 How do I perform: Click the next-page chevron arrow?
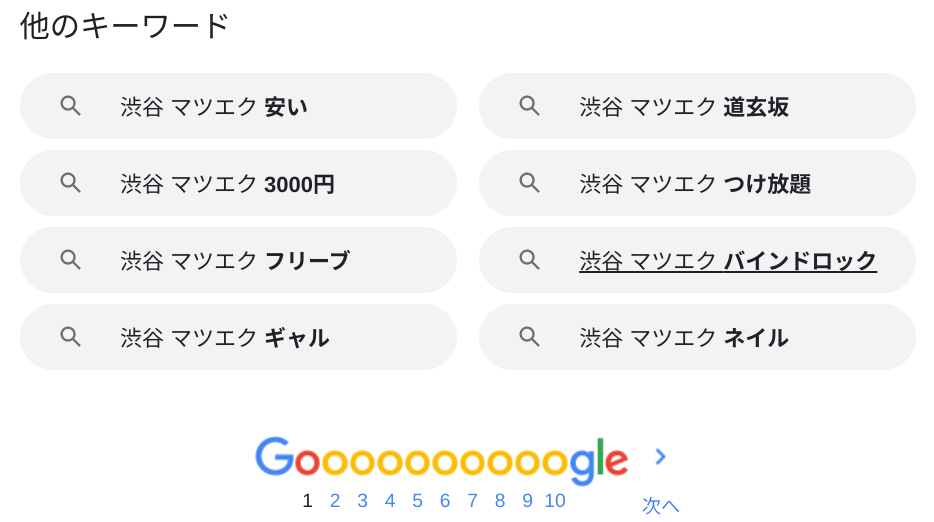pos(660,457)
